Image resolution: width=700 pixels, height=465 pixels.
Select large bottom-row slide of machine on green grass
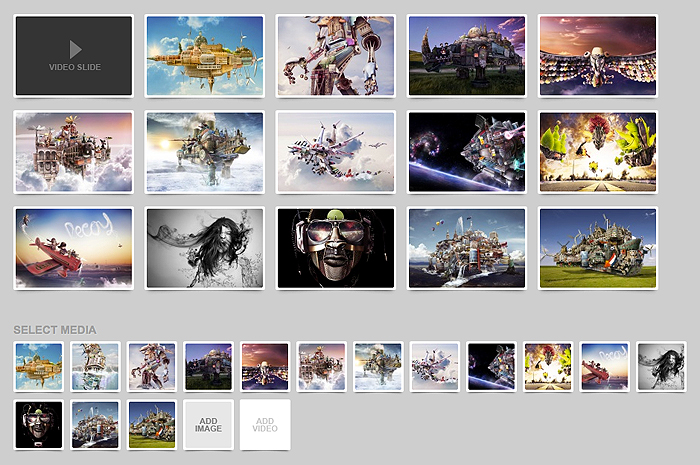[598, 248]
